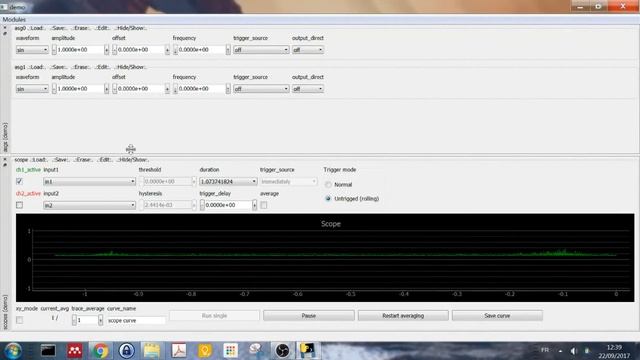Open the blue padlock app in taskbar
The width and height of the screenshot is (640, 360).
127,351
